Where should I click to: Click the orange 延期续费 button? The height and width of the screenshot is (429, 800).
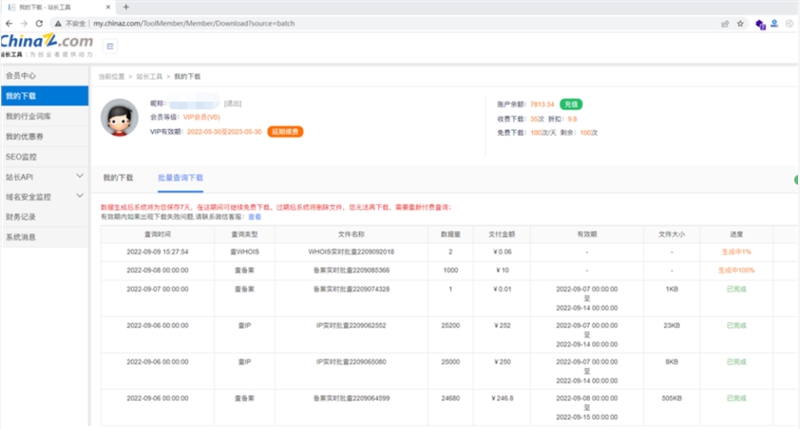285,132
